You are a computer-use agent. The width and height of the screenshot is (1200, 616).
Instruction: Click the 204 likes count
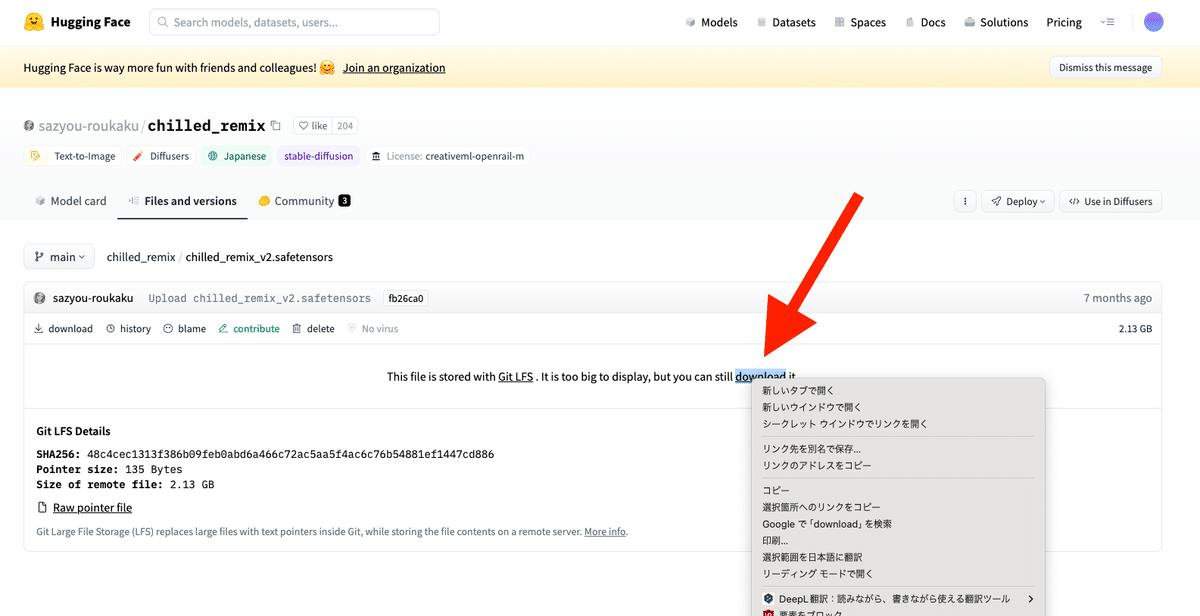pos(345,126)
